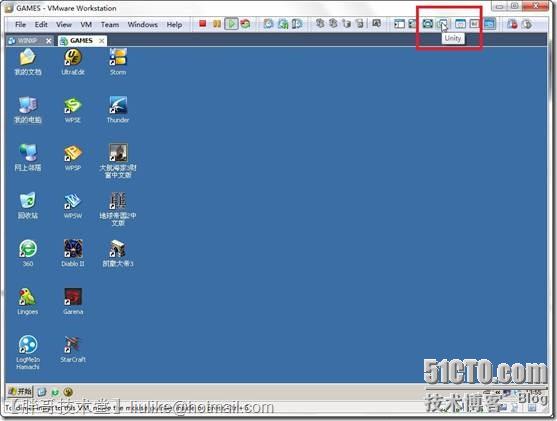Open the Help menu

(x=174, y=25)
